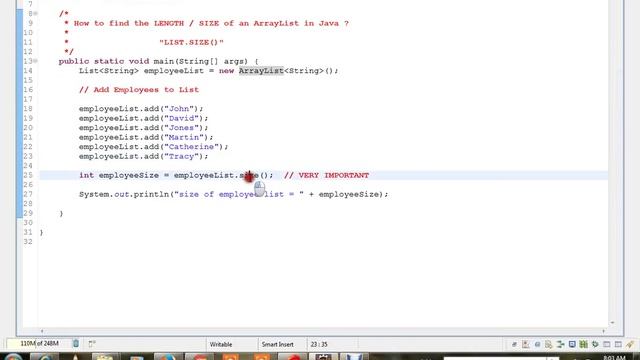Click the green branching arrows icon in status trim
The height and width of the screenshot is (360, 640).
pos(560,344)
